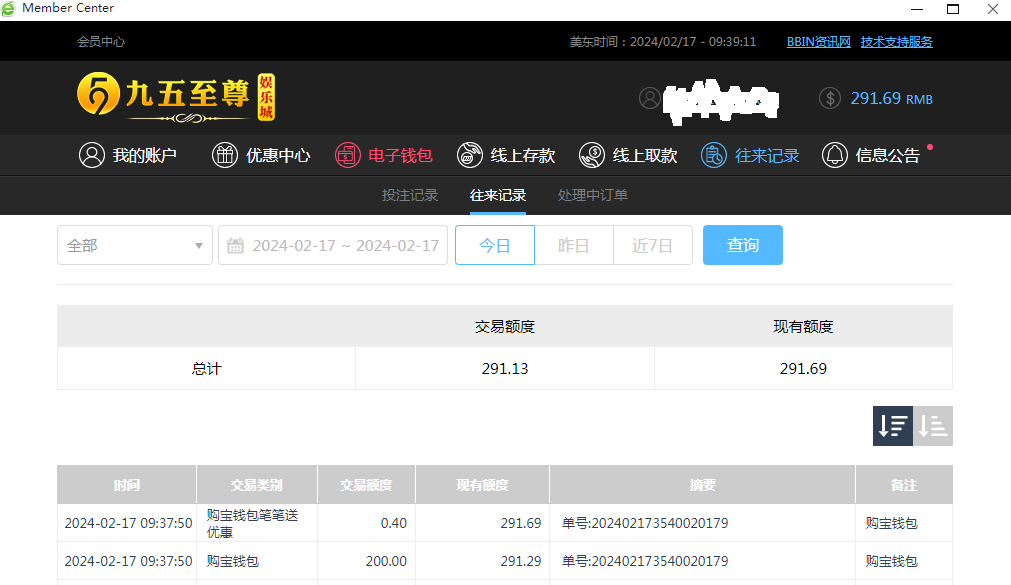Click the 总计 summary row label
1011x585 pixels.
coord(206,368)
